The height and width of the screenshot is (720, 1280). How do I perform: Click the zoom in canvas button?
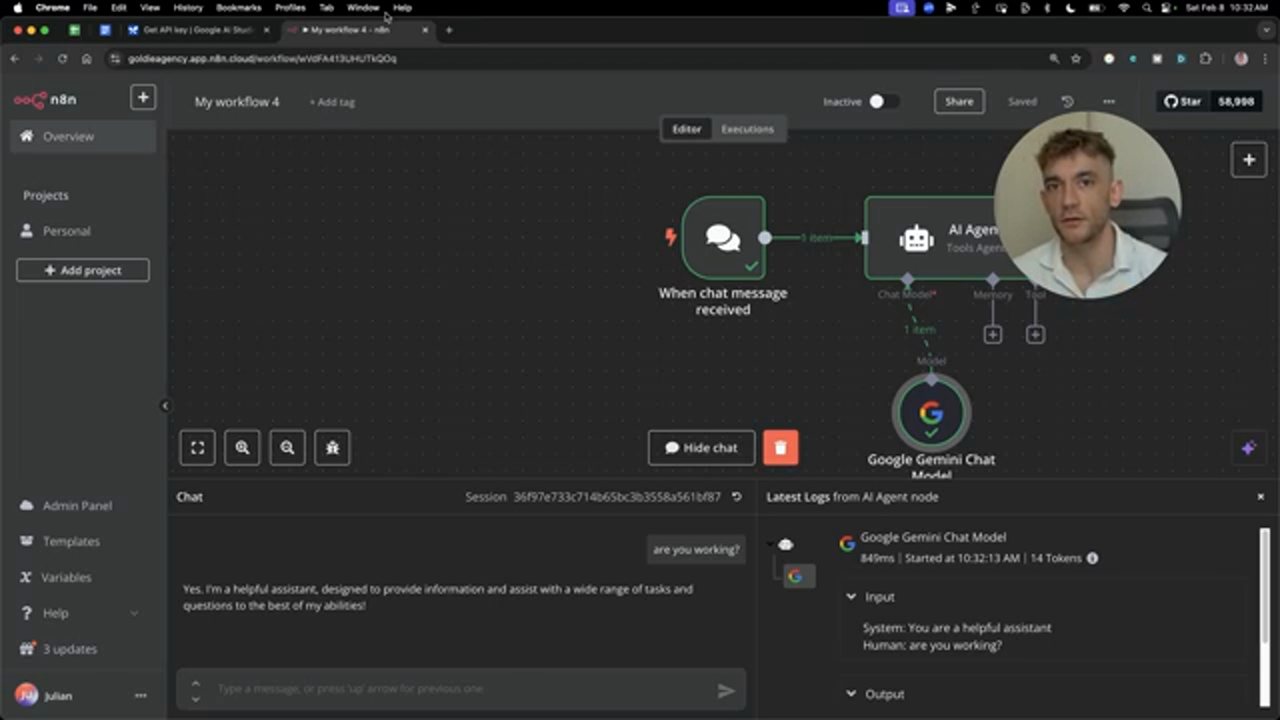[x=242, y=448]
